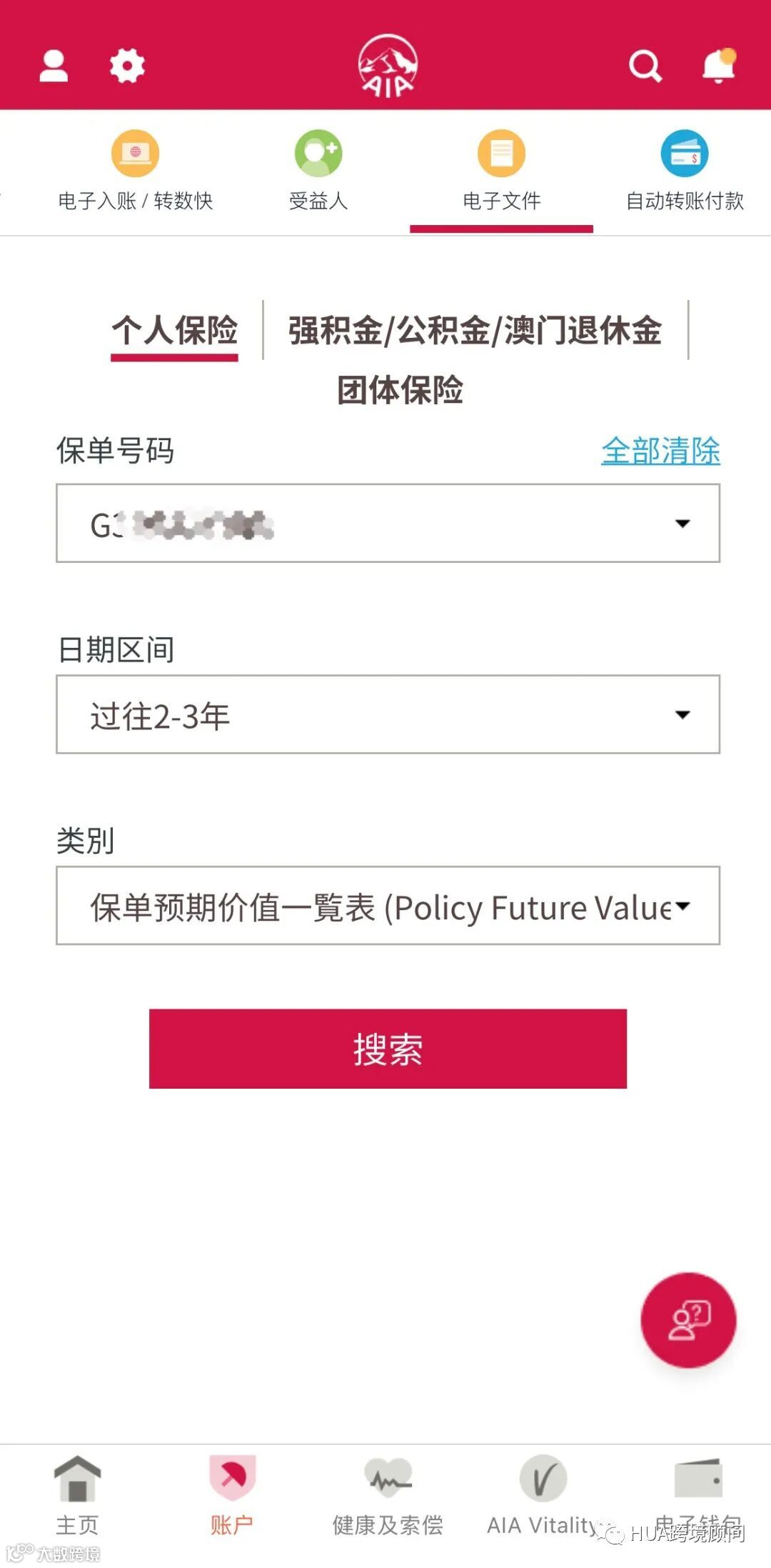
Task: Open the notifications bell
Action: tap(718, 66)
